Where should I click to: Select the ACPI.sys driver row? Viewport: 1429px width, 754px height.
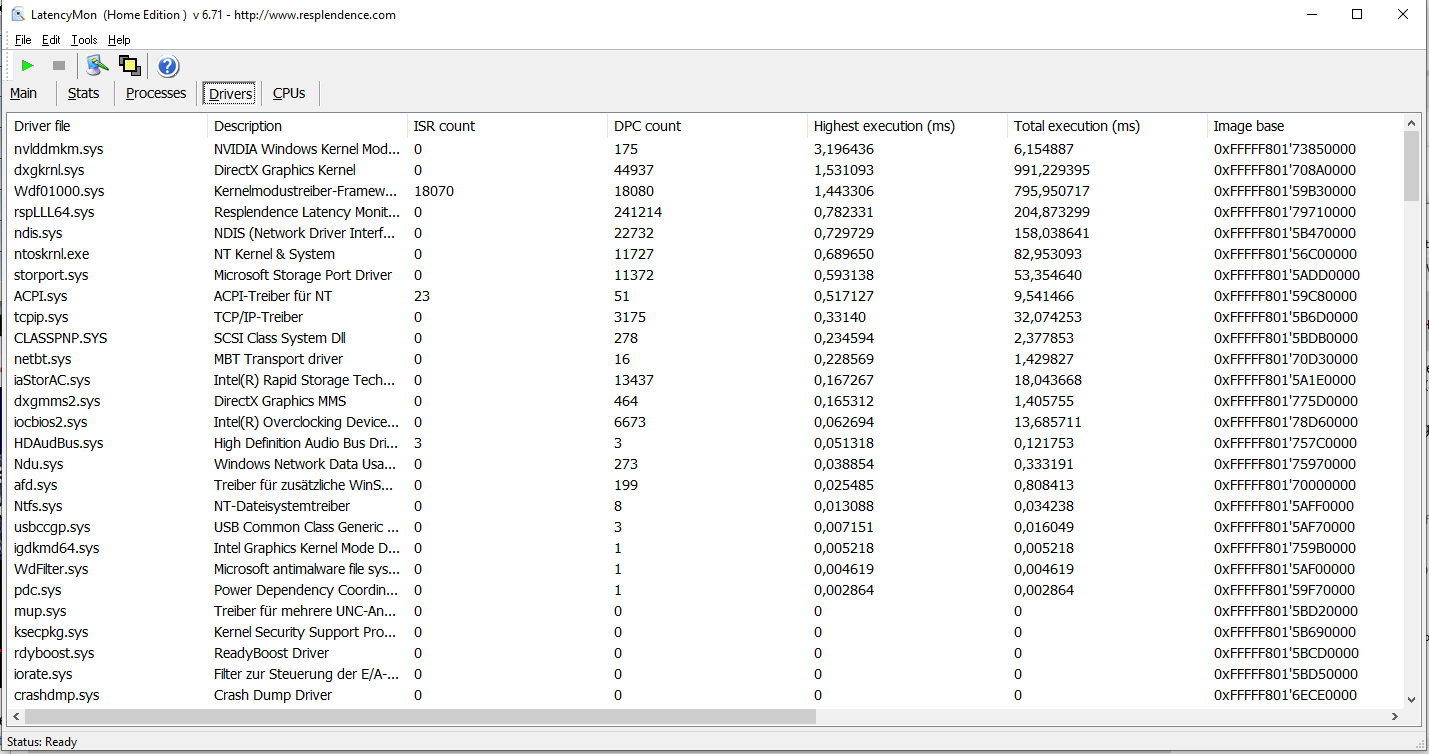point(705,296)
